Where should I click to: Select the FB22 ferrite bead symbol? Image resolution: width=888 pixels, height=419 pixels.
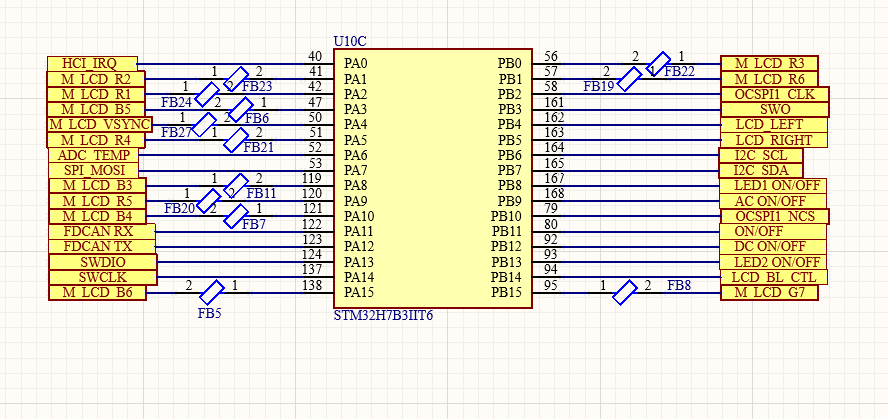coord(658,62)
